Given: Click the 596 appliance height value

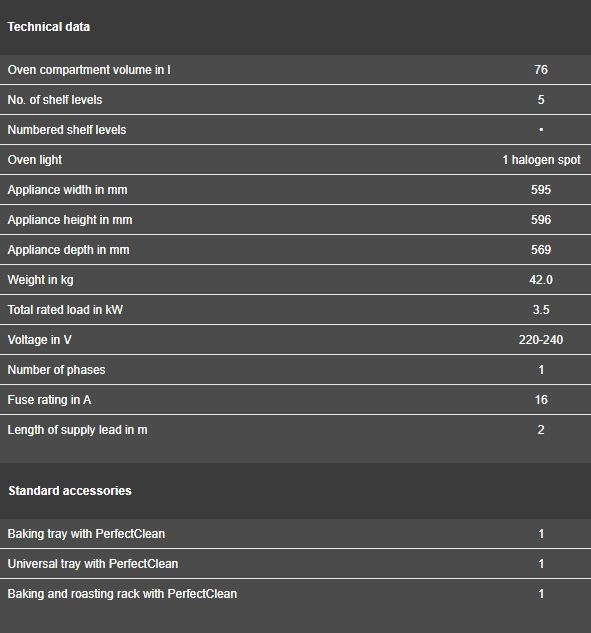Looking at the screenshot, I should 541,220.
